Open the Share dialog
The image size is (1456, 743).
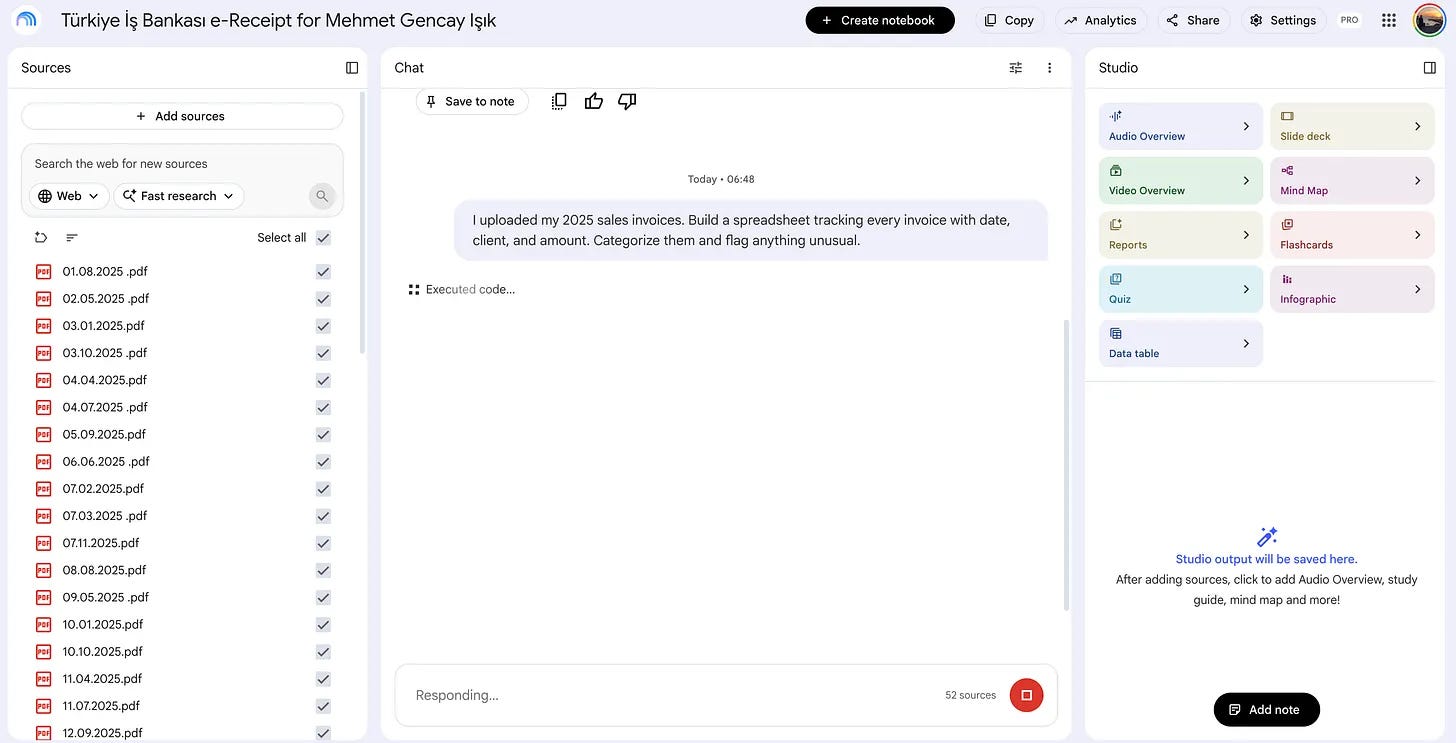(1193, 20)
